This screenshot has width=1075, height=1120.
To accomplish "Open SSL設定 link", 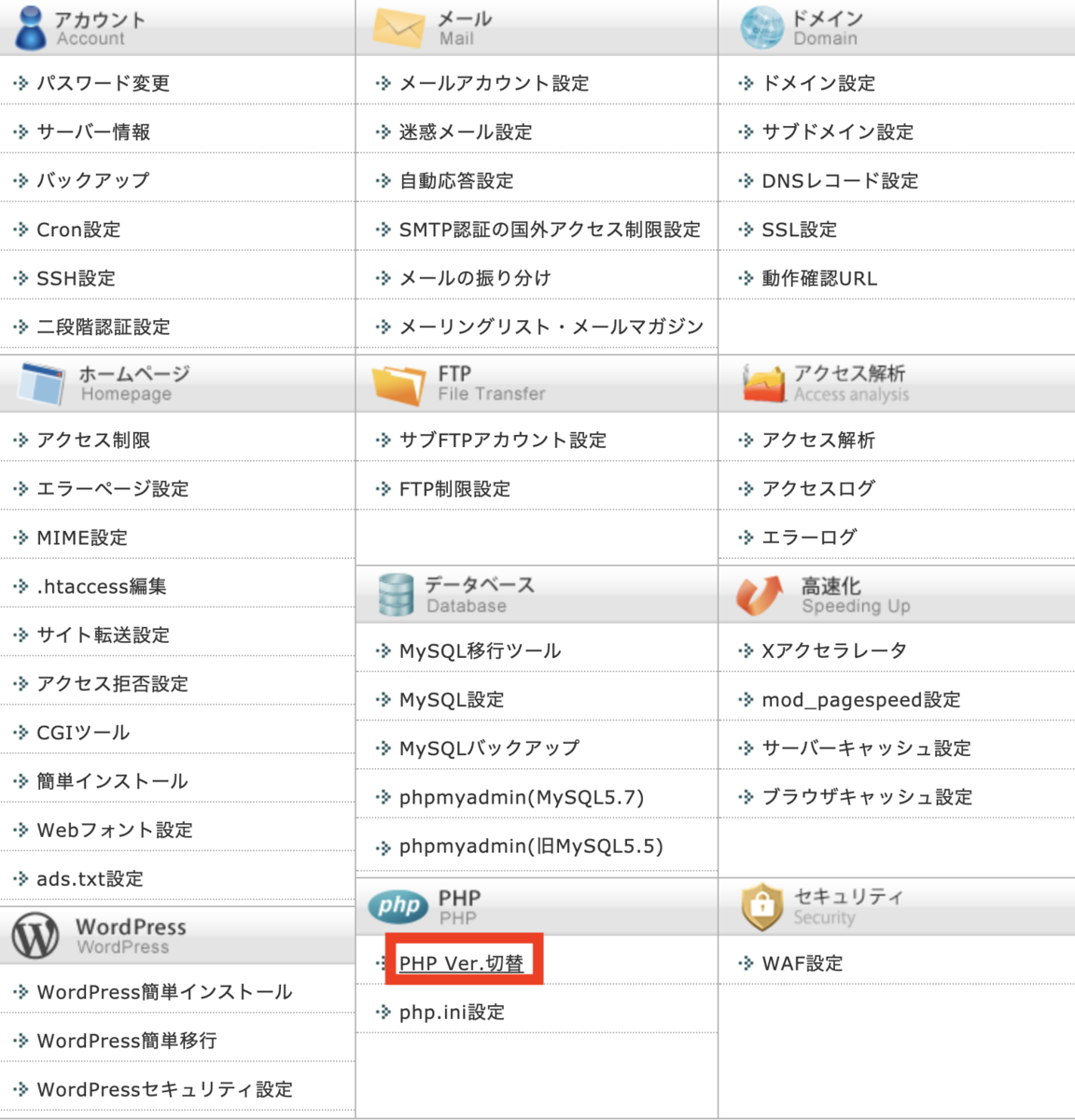I will pos(800,230).
